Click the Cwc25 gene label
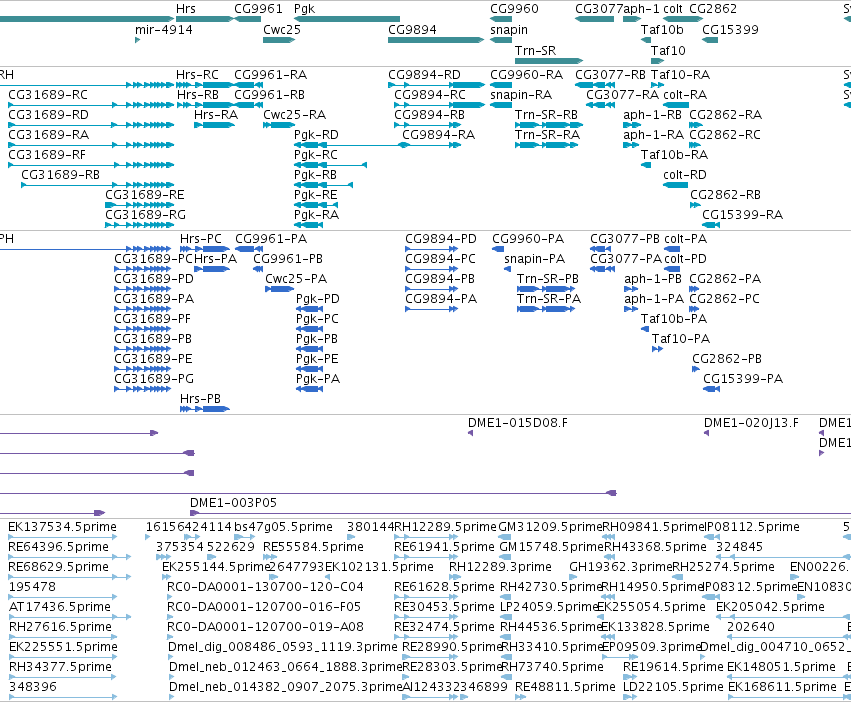This screenshot has height=702, width=851. tap(282, 29)
